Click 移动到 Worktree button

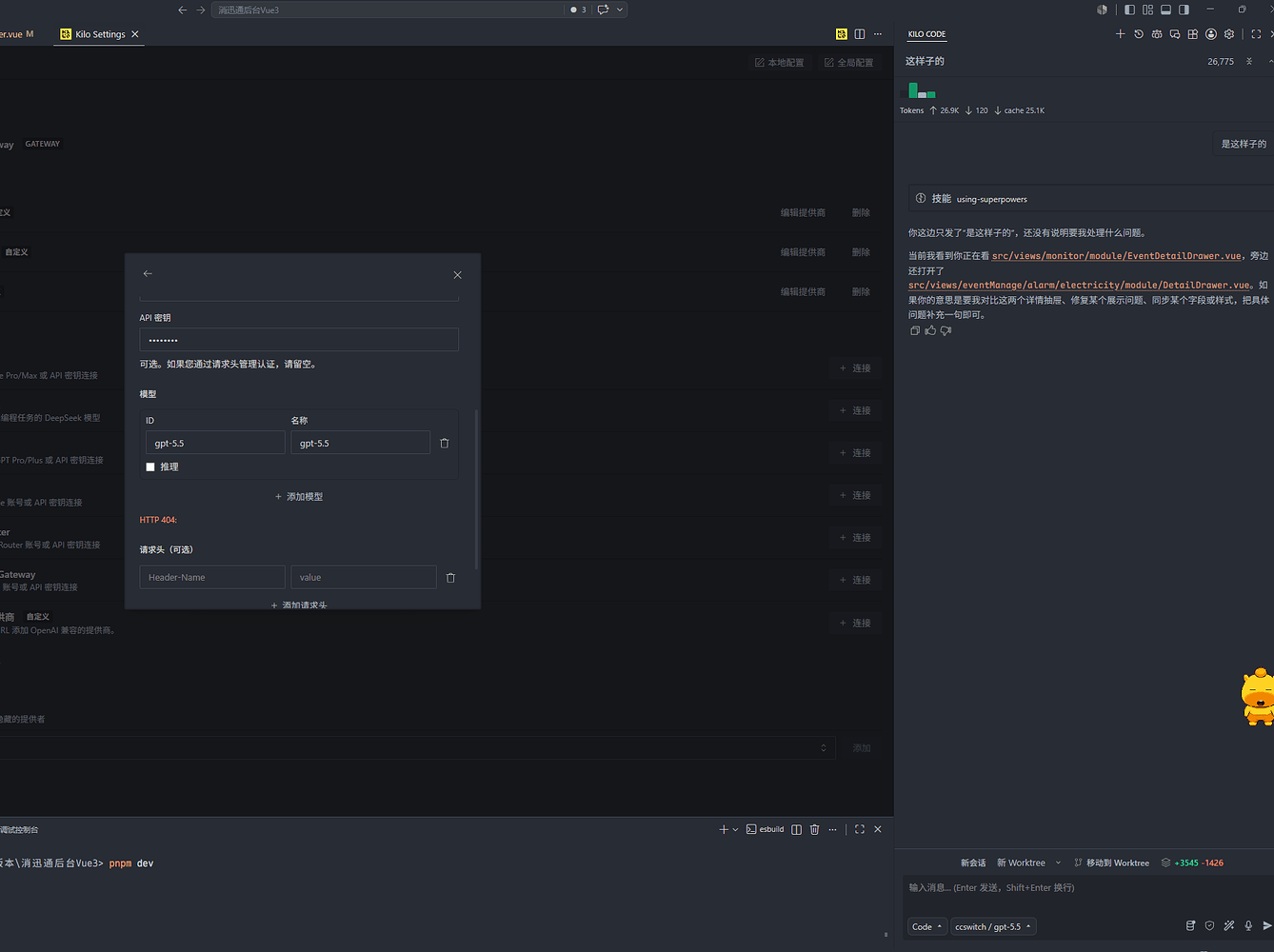(1111, 863)
